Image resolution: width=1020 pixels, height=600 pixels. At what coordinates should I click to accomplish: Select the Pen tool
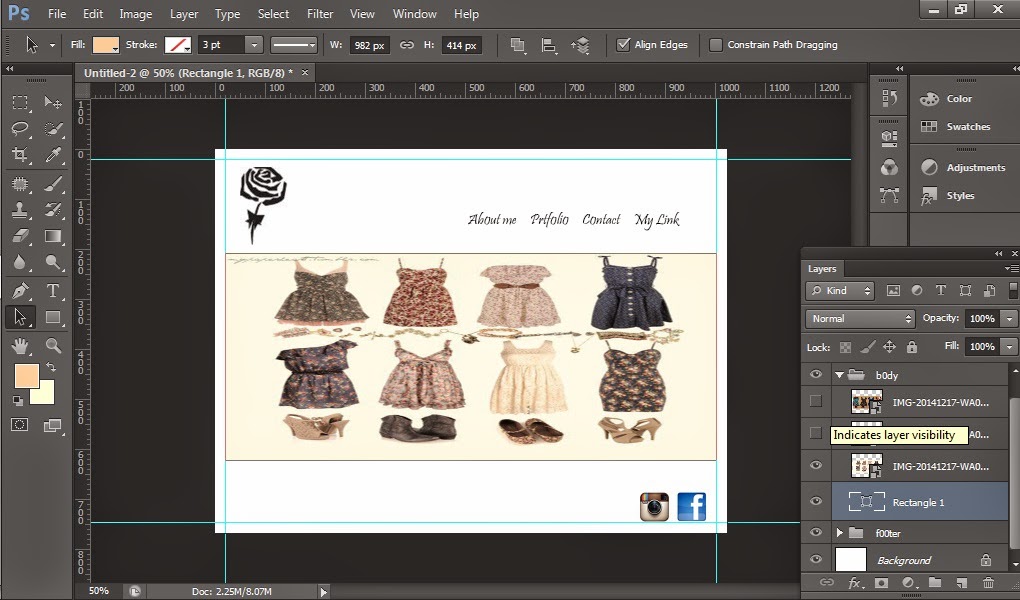point(20,290)
